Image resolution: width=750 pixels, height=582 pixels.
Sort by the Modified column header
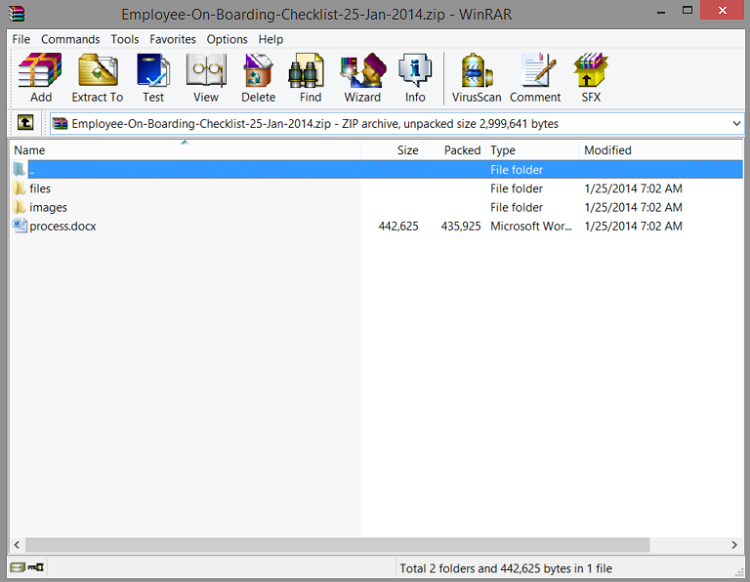(x=608, y=150)
